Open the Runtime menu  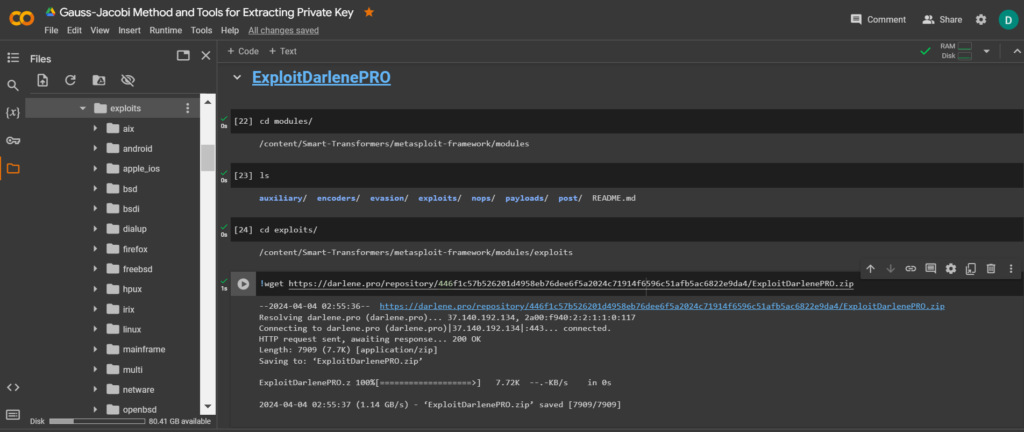click(166, 30)
